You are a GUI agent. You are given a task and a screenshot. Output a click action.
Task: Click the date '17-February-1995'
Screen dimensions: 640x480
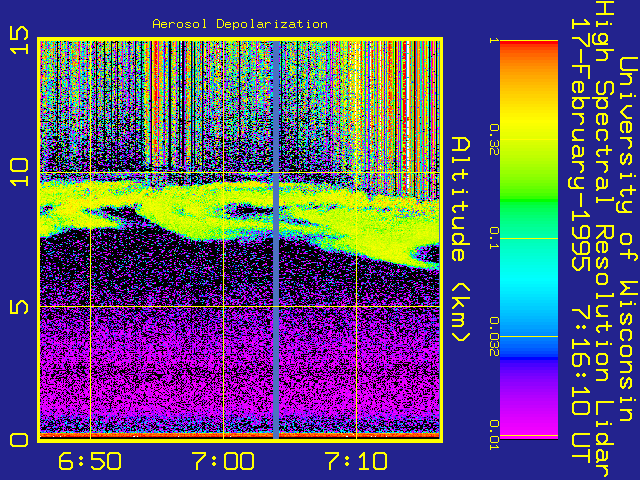pyautogui.click(x=580, y=144)
